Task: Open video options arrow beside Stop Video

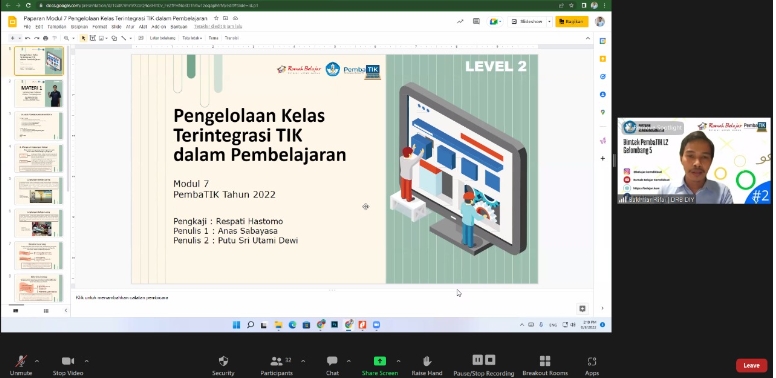Action: click(x=87, y=361)
